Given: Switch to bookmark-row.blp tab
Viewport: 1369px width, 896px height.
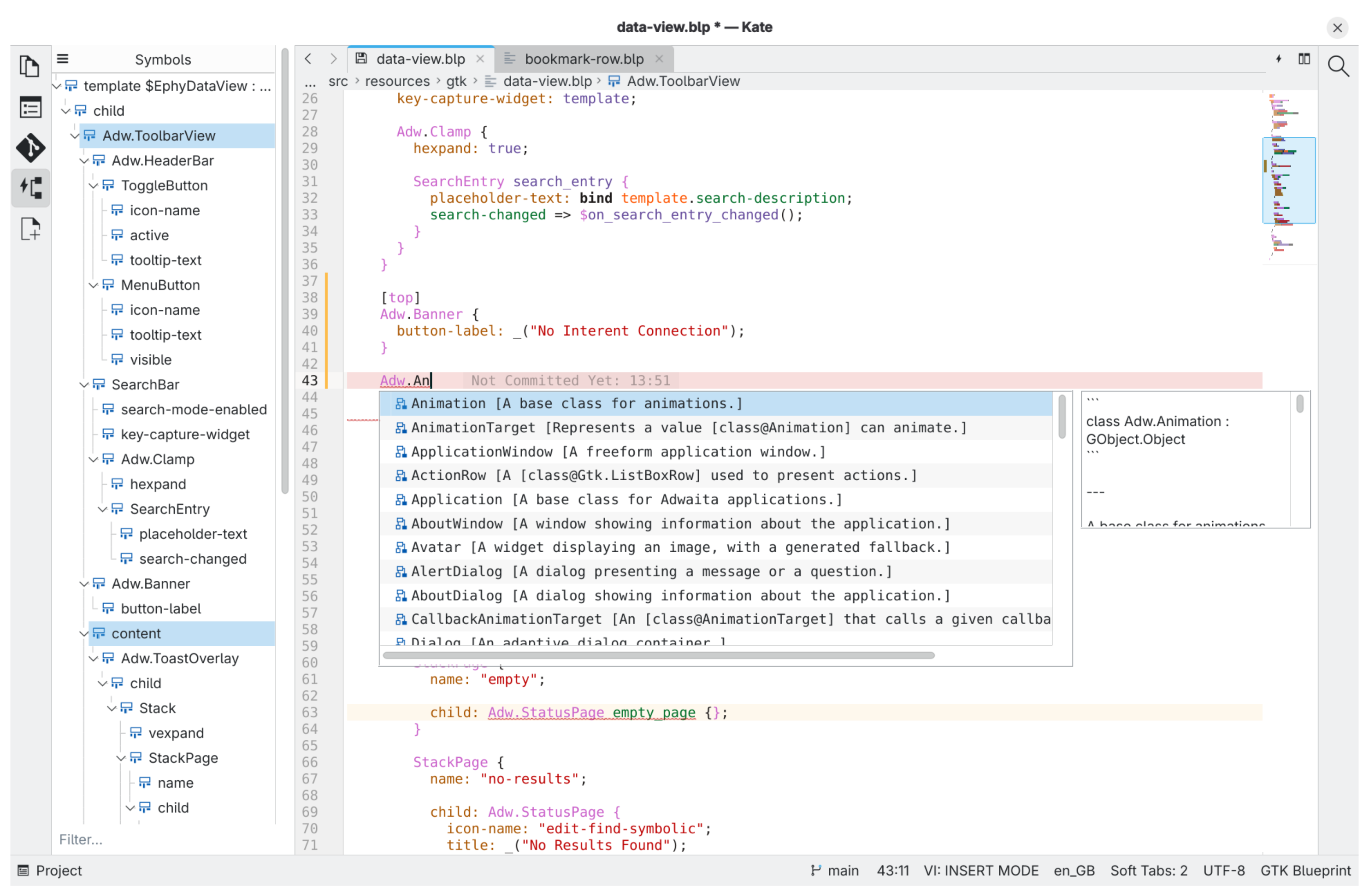Looking at the screenshot, I should coord(583,59).
